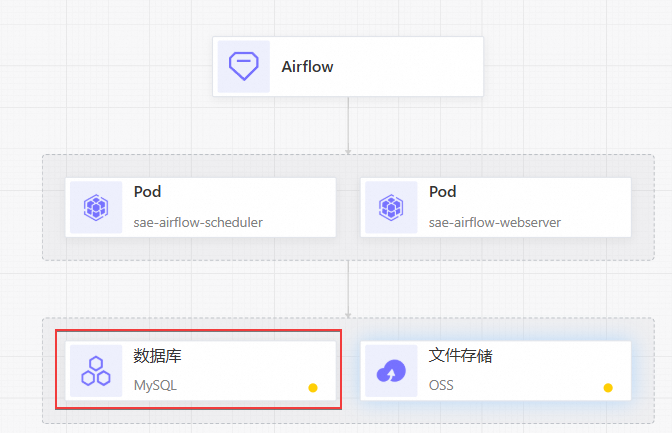Click empty area inside the Pod group container
Image resolution: width=672 pixels, height=433 pixels.
click(x=348, y=249)
